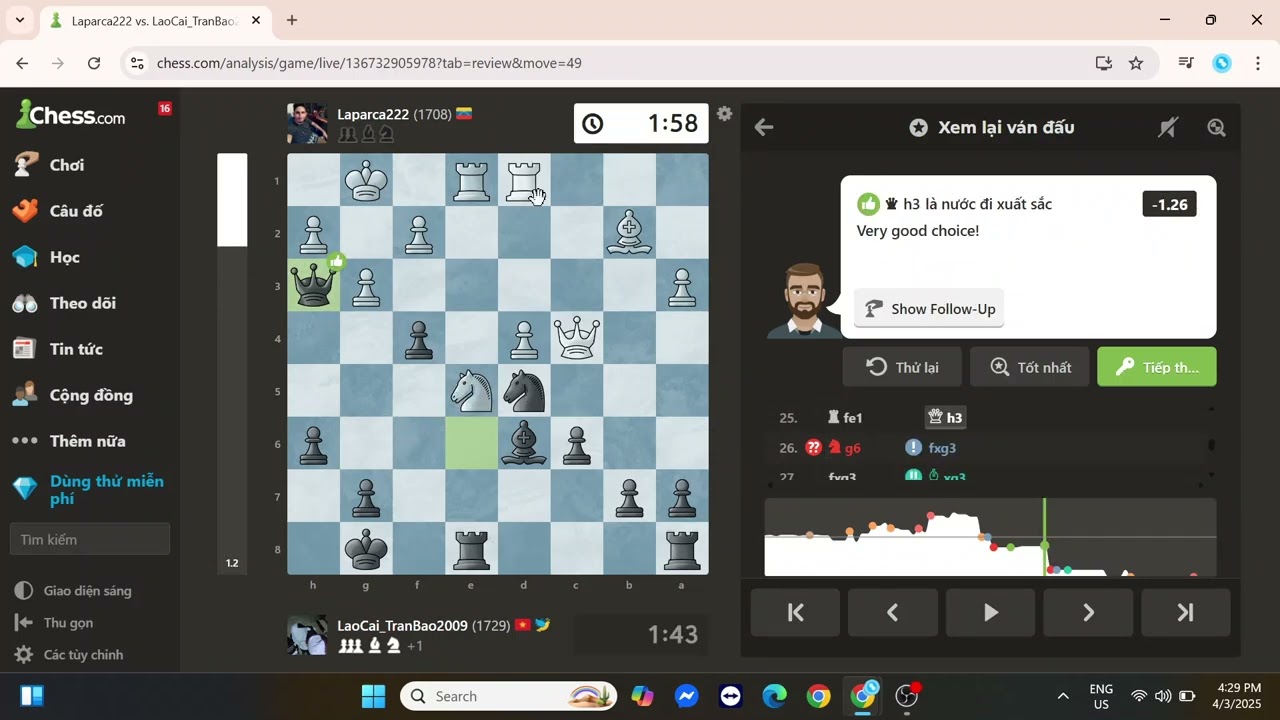The image size is (1280, 720).
Task: Click the evaluation graph timeline
Action: pyautogui.click(x=990, y=537)
